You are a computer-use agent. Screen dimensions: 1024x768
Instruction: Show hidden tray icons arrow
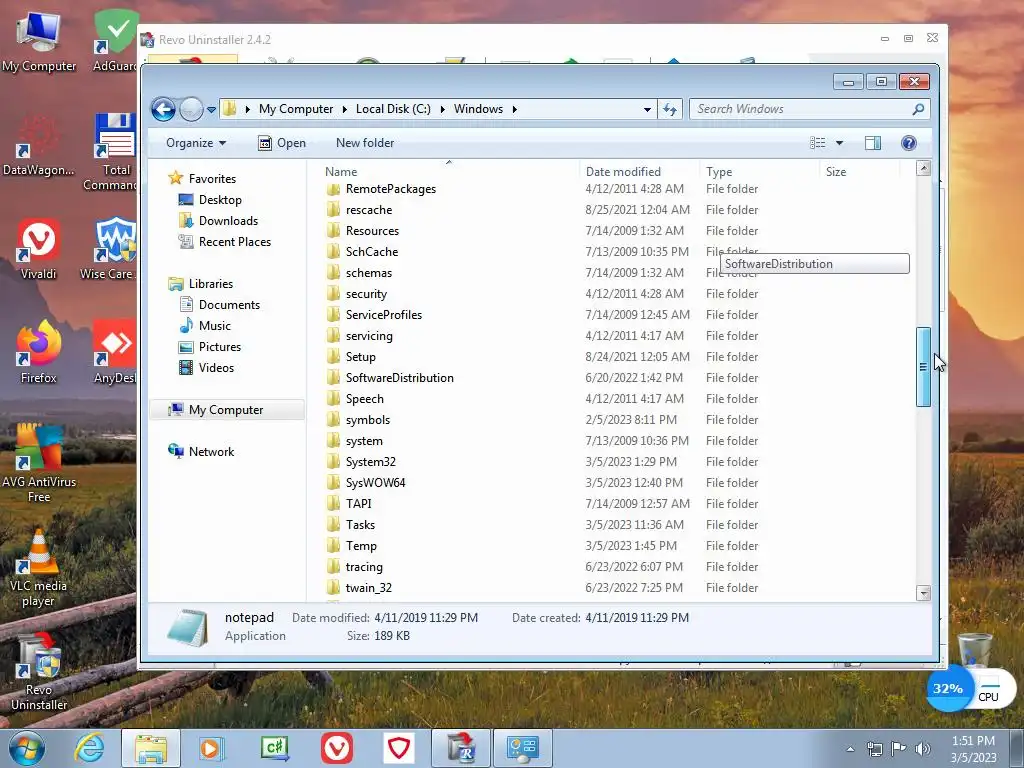tap(850, 749)
